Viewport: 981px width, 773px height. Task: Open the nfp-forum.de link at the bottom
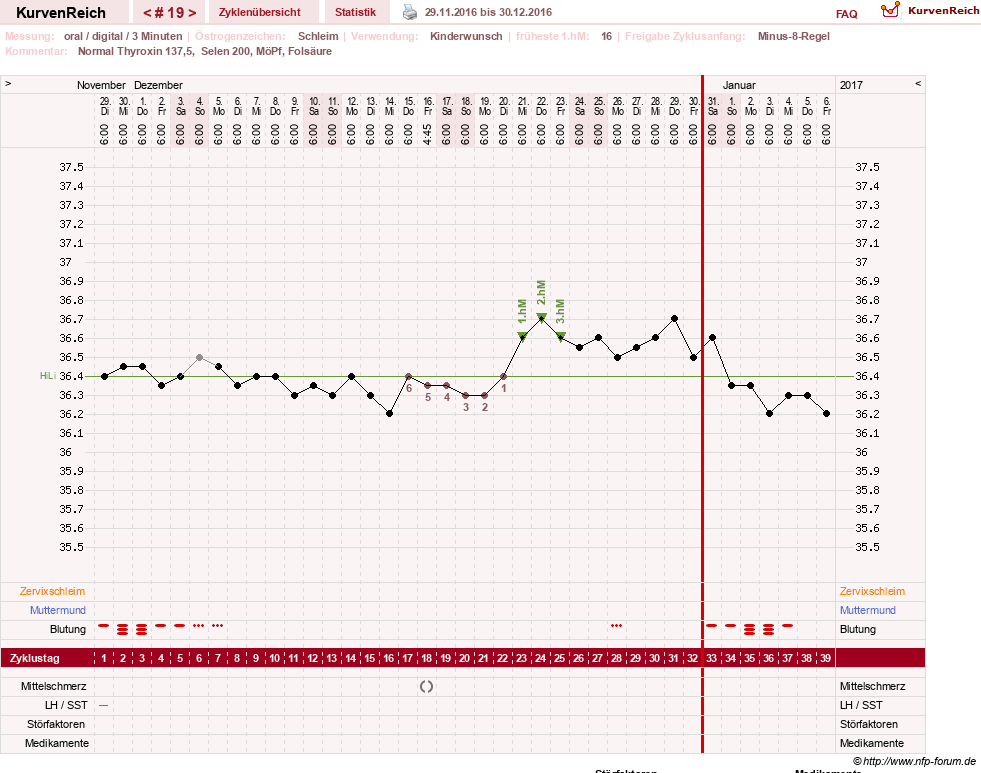point(919,761)
